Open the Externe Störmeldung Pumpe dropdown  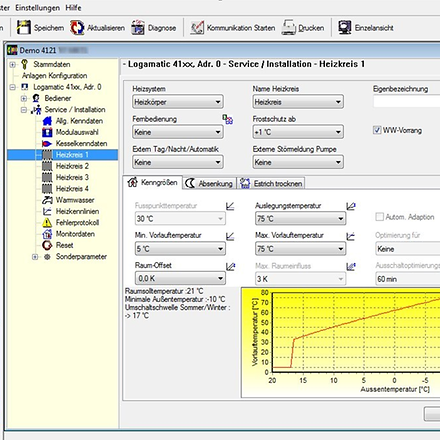pyautogui.click(x=298, y=162)
